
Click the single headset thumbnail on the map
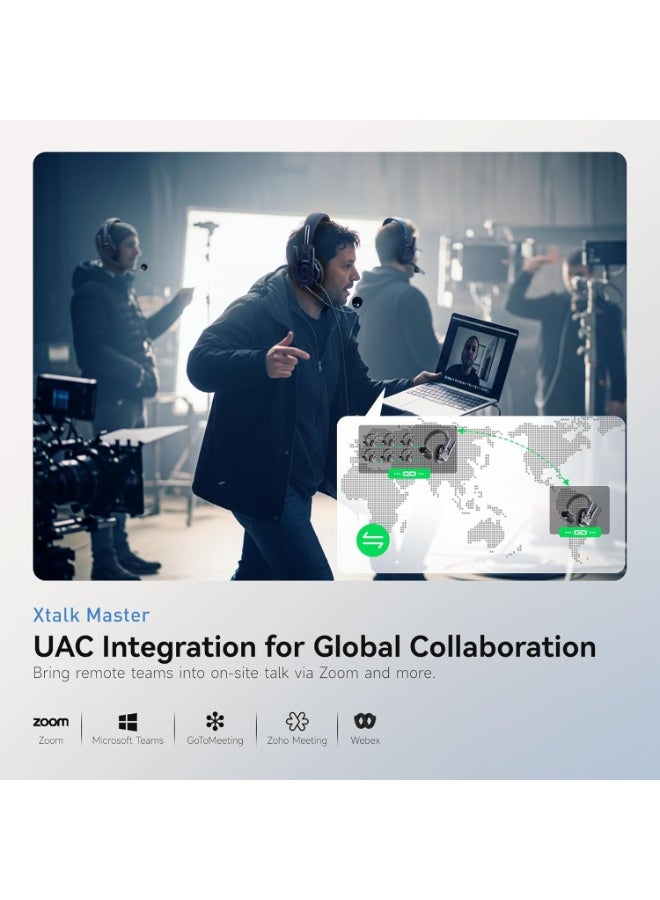point(580,510)
